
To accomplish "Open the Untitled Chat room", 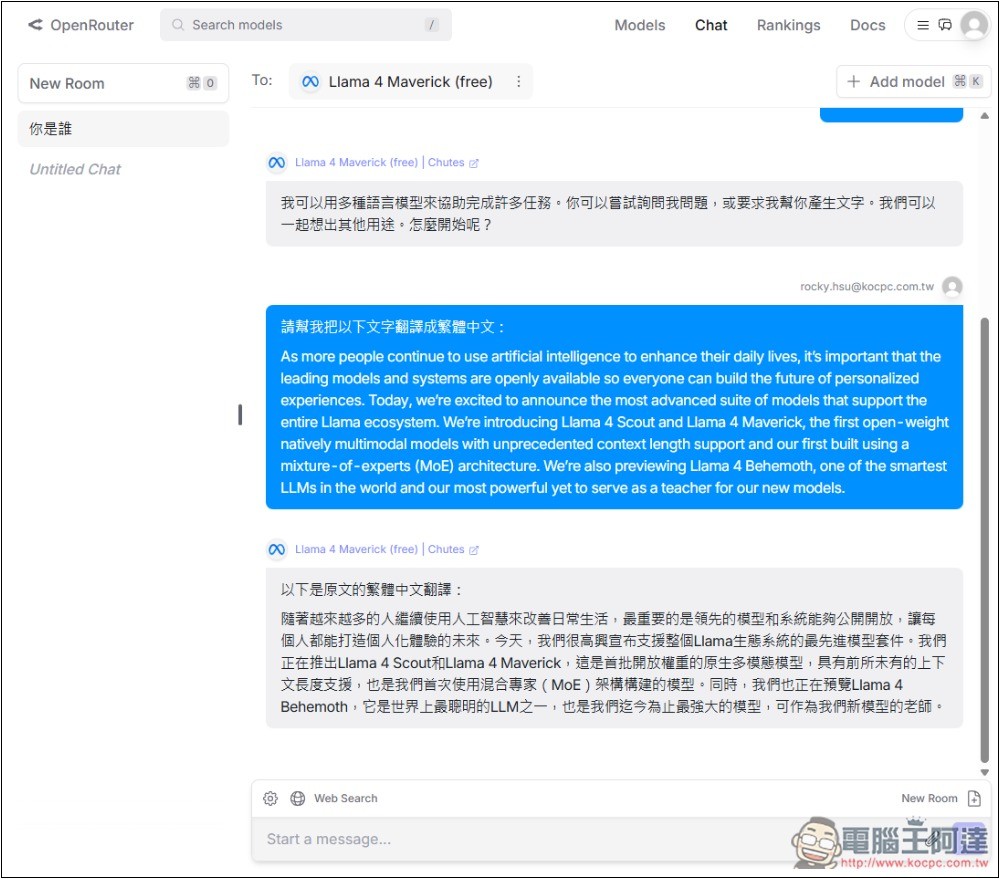I will tap(75, 169).
